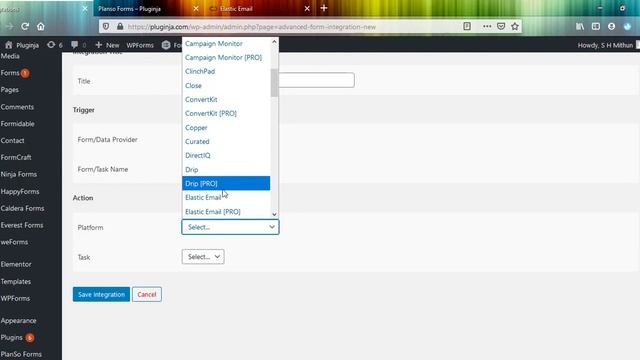This screenshot has height=360, width=640.
Task: Open WPForms in the admin bar
Action: click(x=140, y=45)
